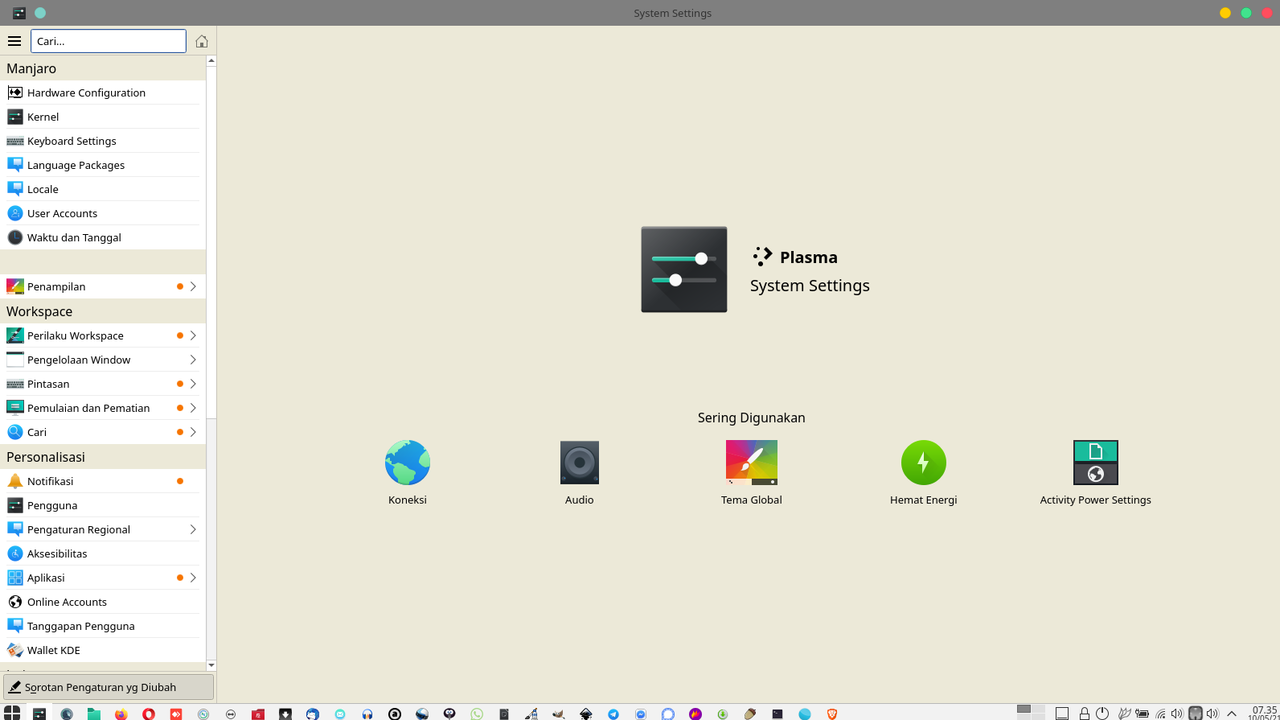Screen dimensions: 1280x720
Task: Open the window menu icon in titlebar
Action: point(19,13)
